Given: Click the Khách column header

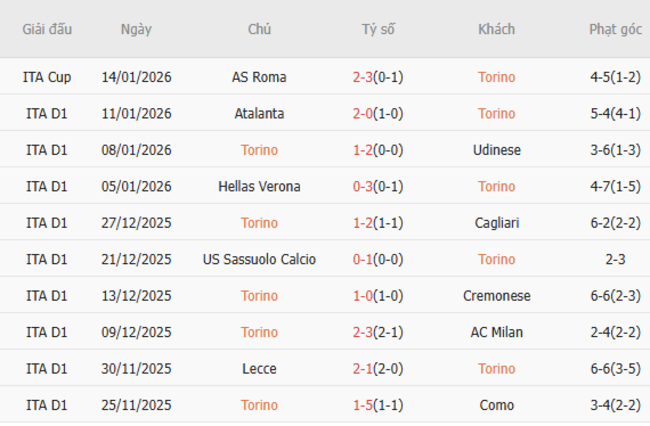Looking at the screenshot, I should (496, 29).
